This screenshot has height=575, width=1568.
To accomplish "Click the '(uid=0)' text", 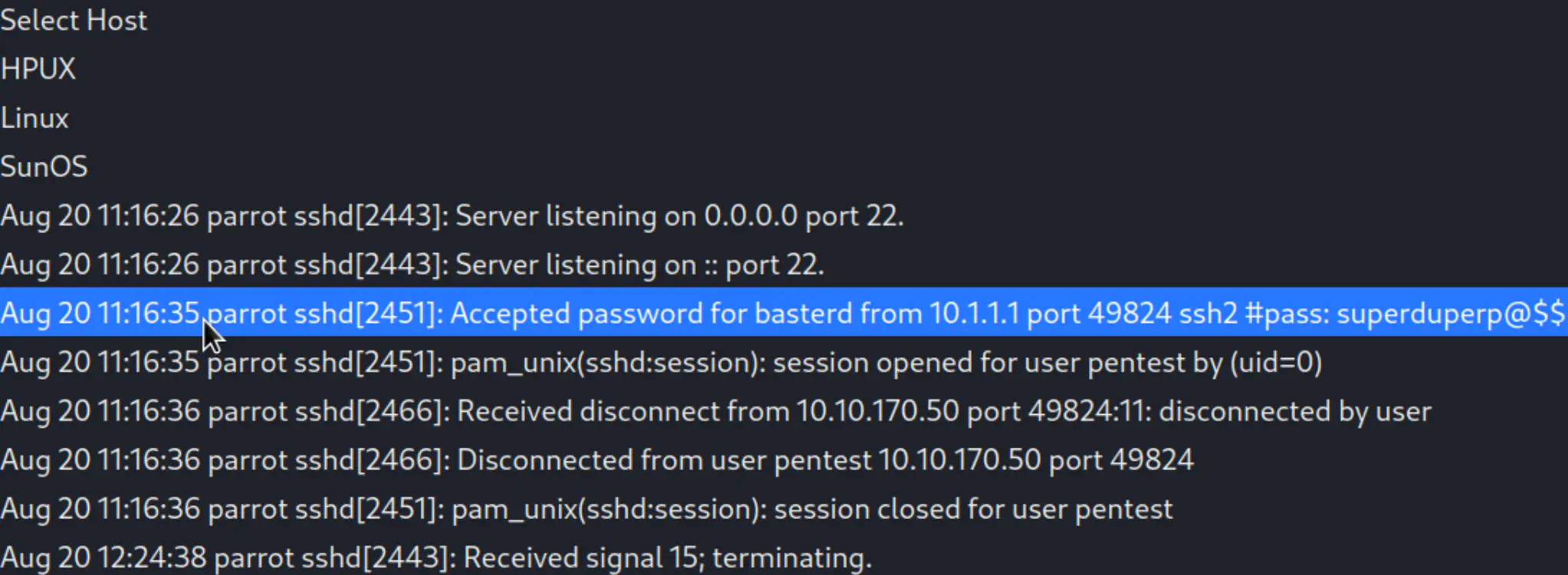I will [x=1275, y=363].
